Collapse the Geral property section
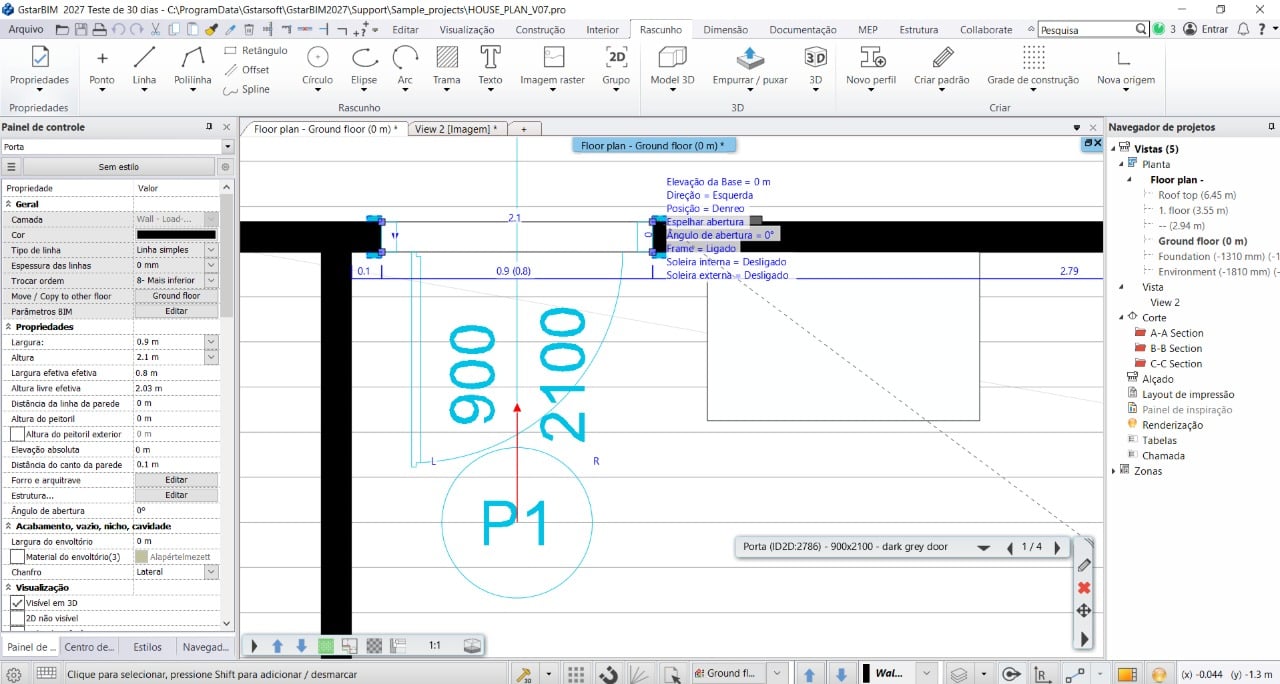Viewport: 1280px width, 684px height. point(9,204)
